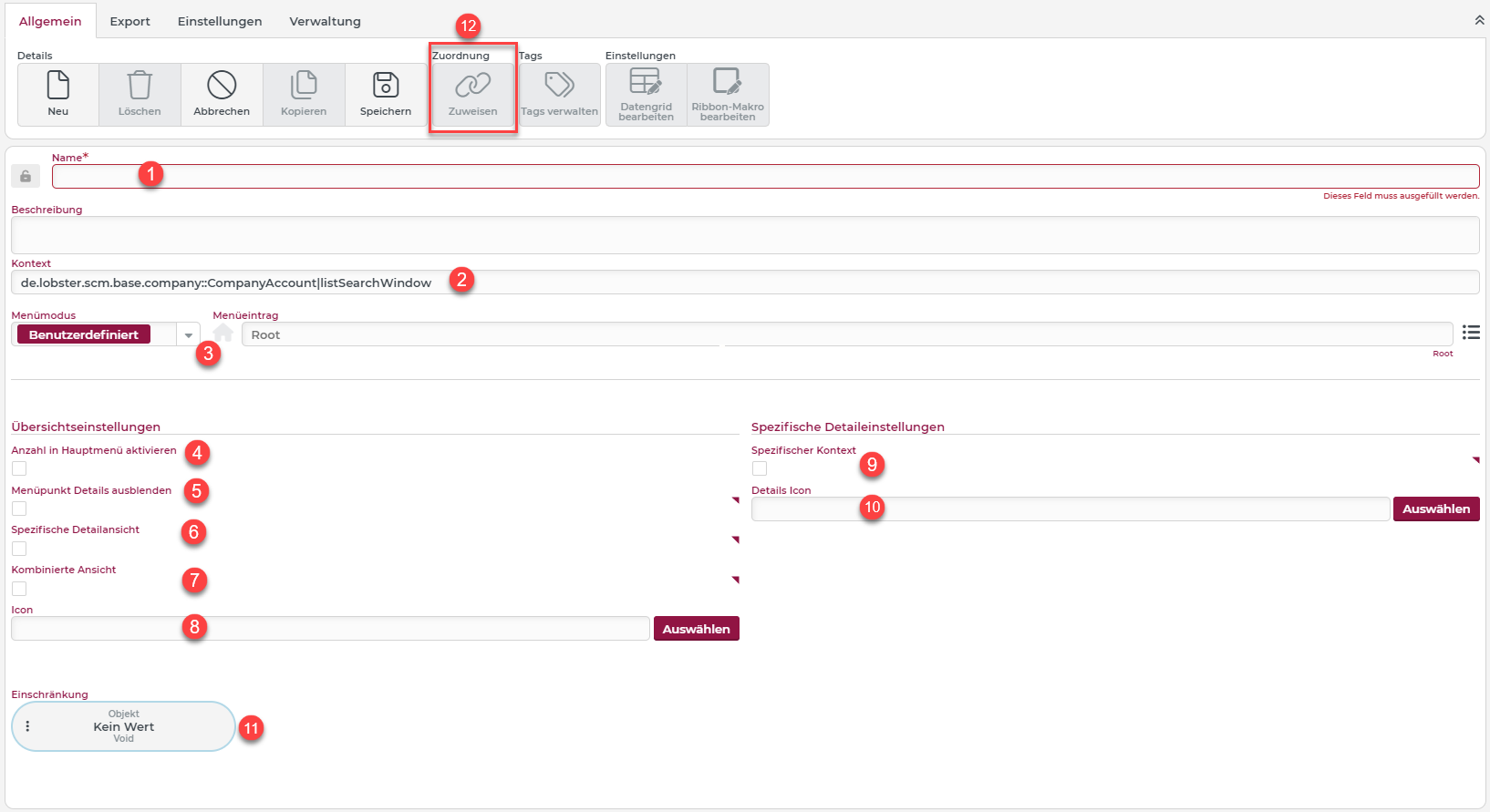The width and height of the screenshot is (1490, 812).
Task: Toggle Menüpunkt Details ausblenden checkbox
Action: 19,509
